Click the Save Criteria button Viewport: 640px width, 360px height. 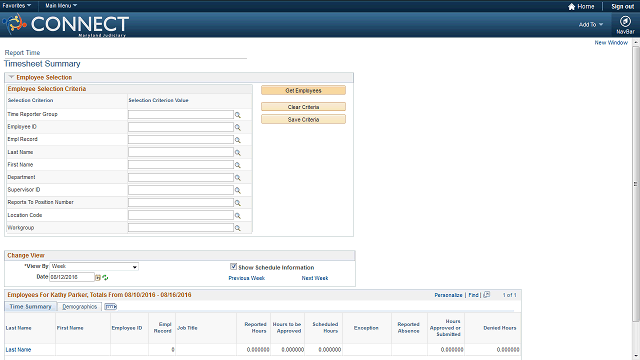[303, 119]
